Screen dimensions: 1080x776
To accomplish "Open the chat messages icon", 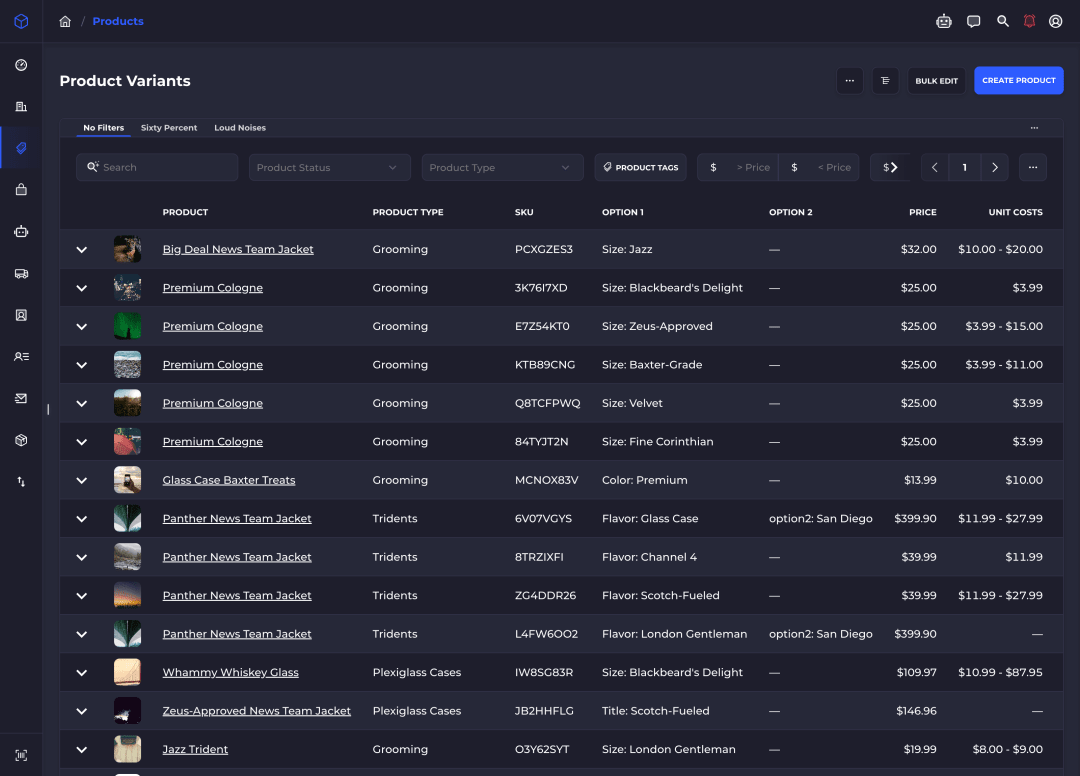I will [x=973, y=21].
